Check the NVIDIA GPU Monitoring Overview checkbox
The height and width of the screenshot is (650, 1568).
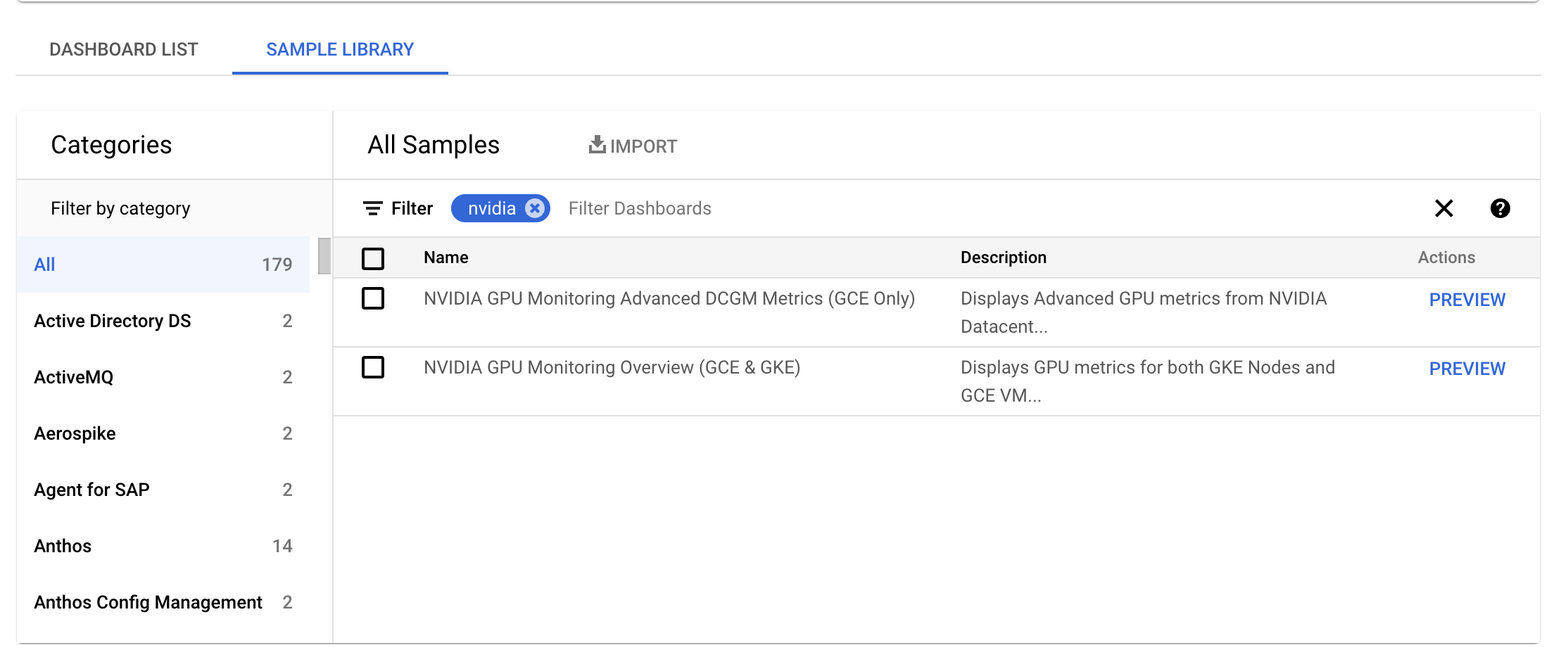[x=373, y=368]
